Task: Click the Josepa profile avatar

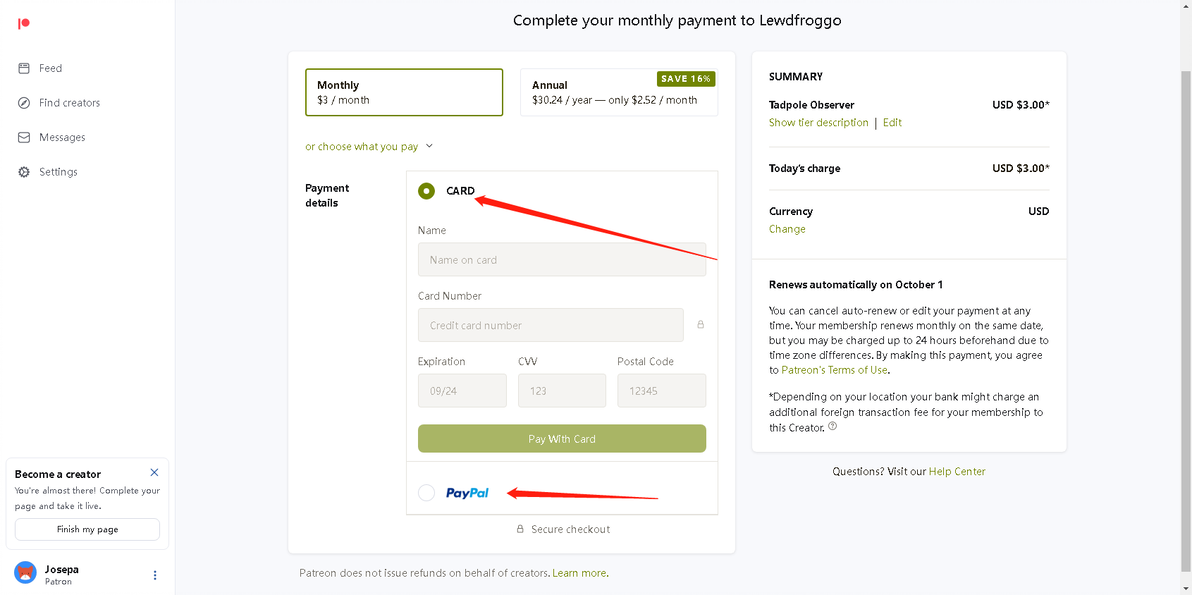Action: click(x=25, y=573)
